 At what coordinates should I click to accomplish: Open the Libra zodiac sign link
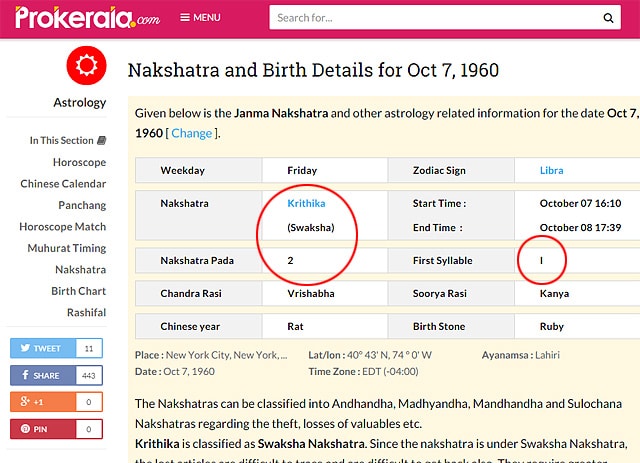click(x=551, y=170)
